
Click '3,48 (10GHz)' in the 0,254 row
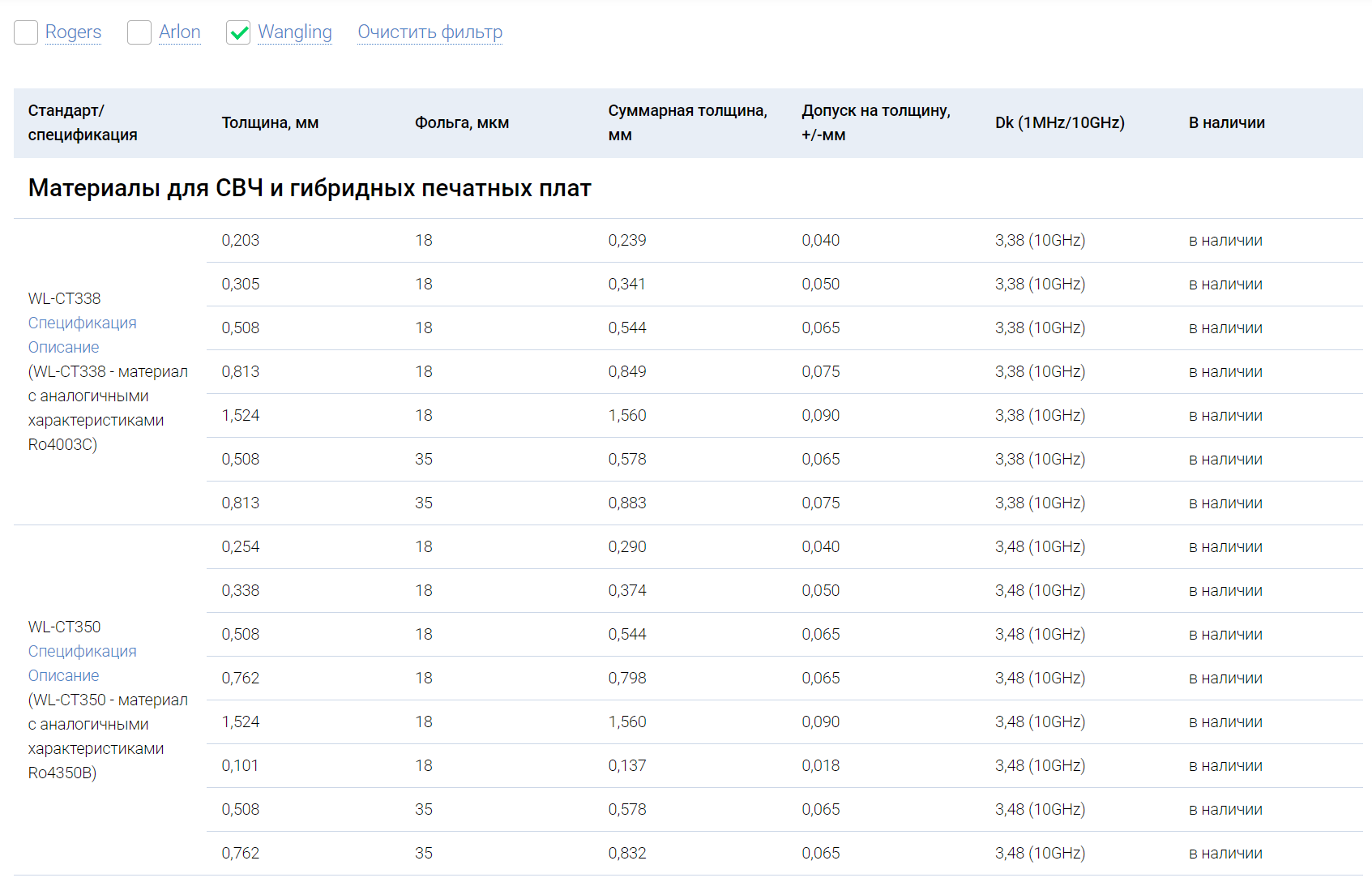coord(1041,546)
